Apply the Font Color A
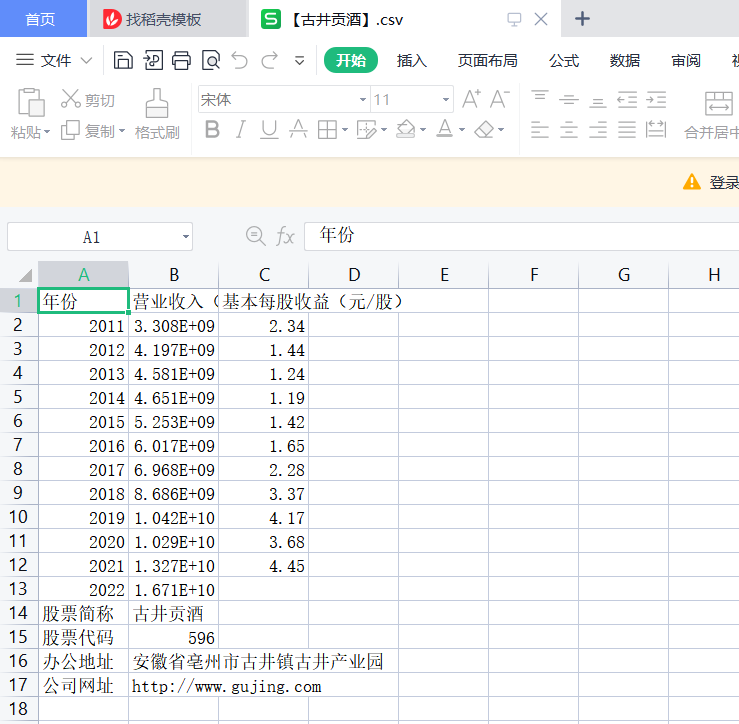Image resolution: width=739 pixels, height=724 pixels. pos(444,129)
